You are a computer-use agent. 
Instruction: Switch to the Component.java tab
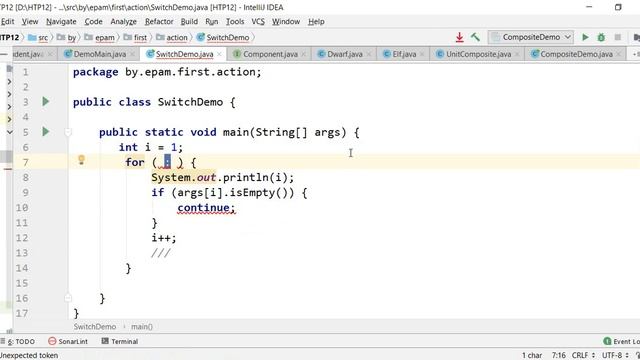pos(270,54)
